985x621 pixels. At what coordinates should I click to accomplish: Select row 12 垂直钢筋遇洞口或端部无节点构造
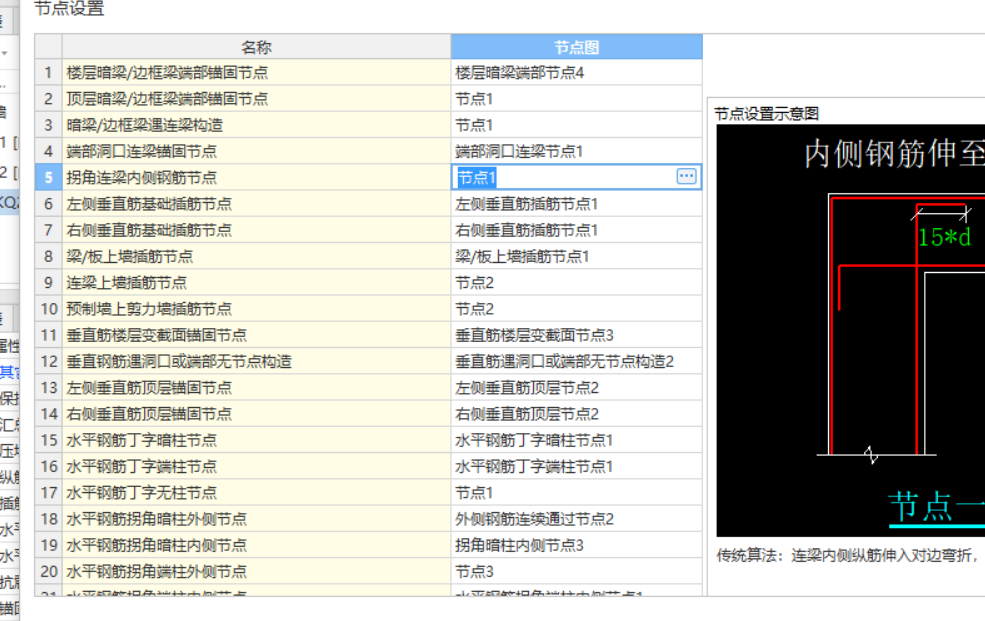(x=256, y=362)
